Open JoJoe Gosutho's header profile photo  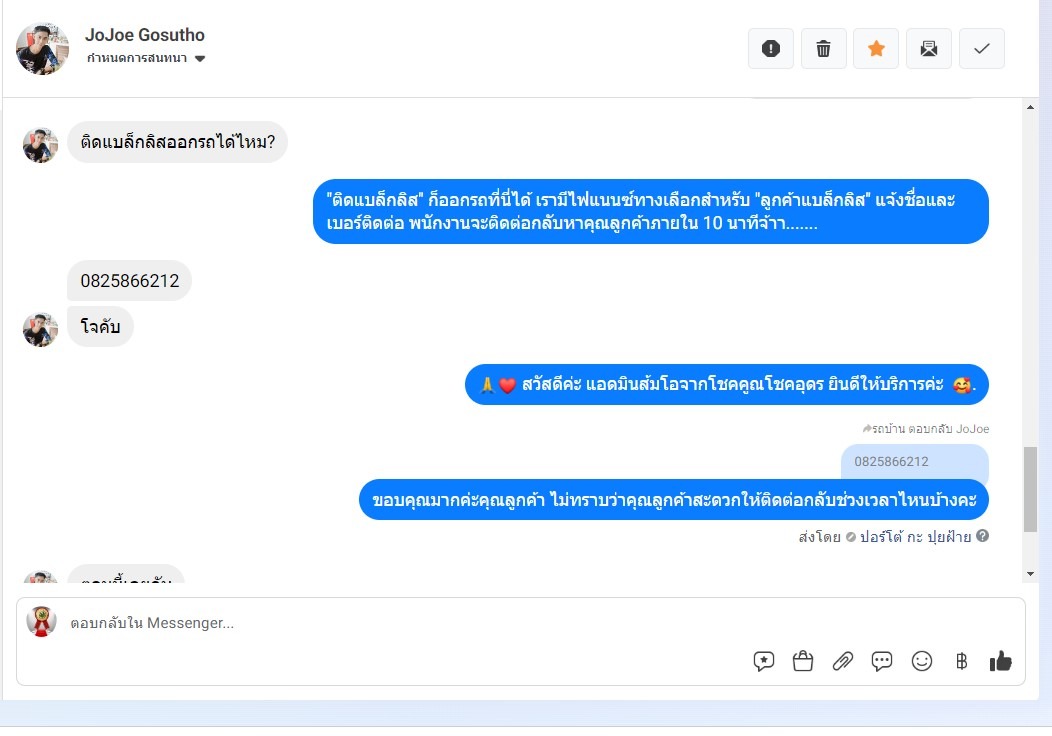tap(42, 48)
